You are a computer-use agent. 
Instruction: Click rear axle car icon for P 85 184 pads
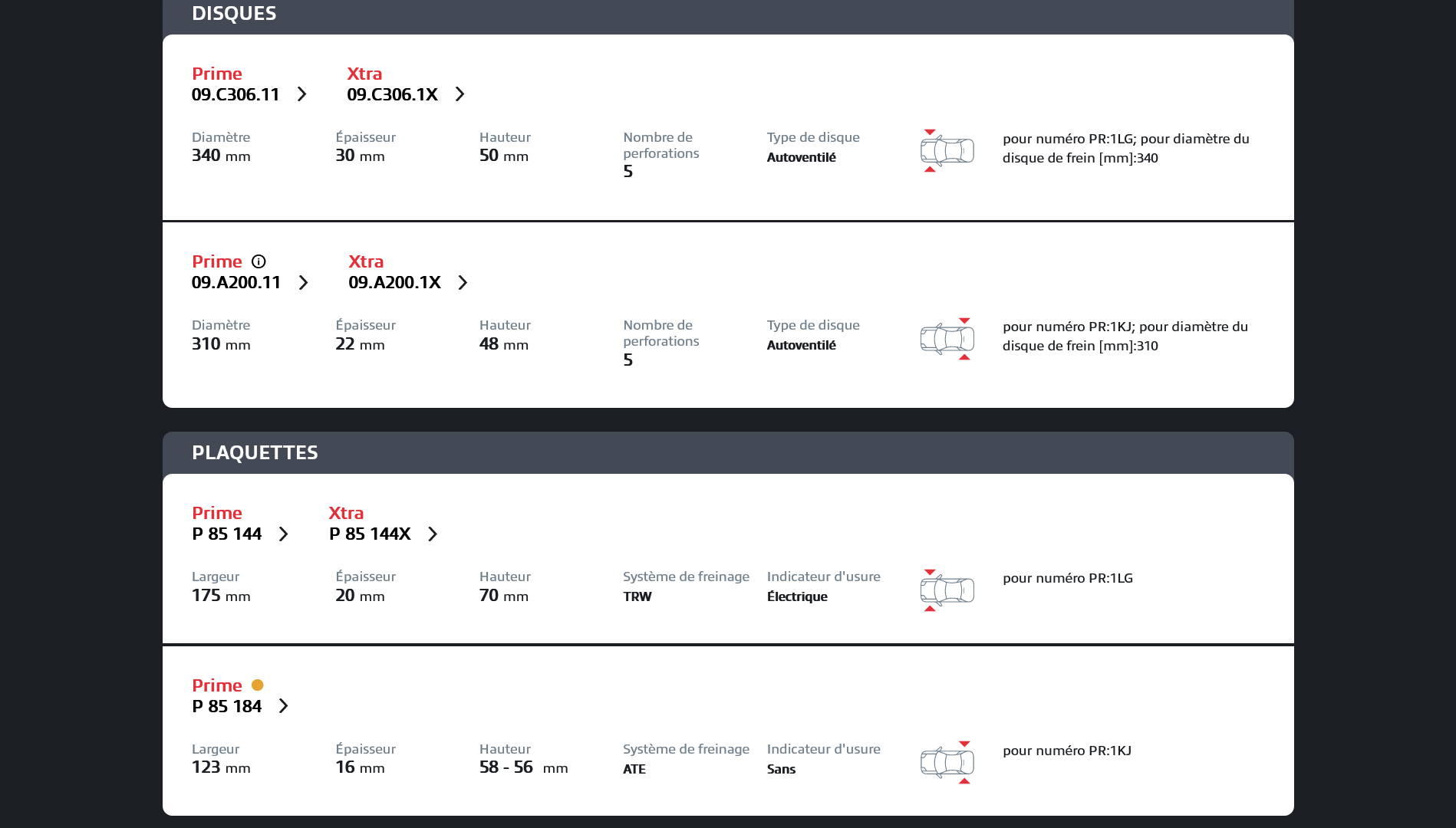coord(947,762)
